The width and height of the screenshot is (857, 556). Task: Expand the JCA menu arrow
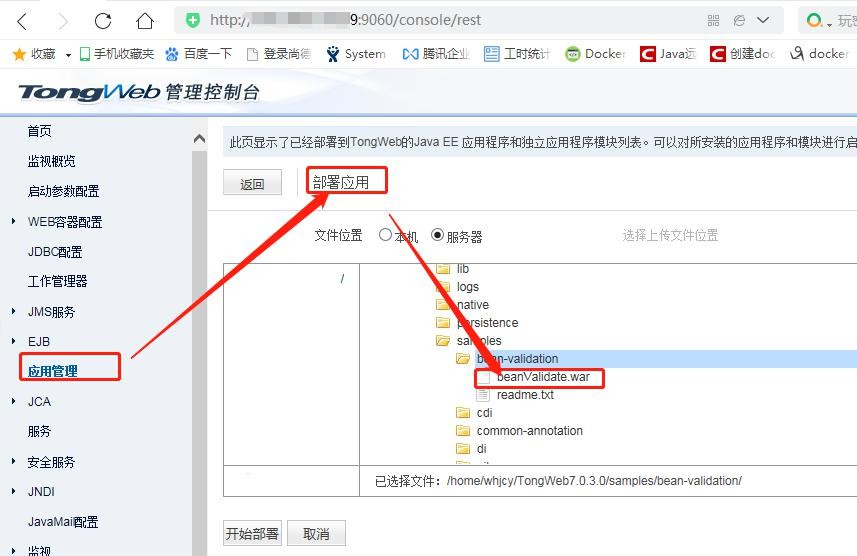pyautogui.click(x=14, y=401)
